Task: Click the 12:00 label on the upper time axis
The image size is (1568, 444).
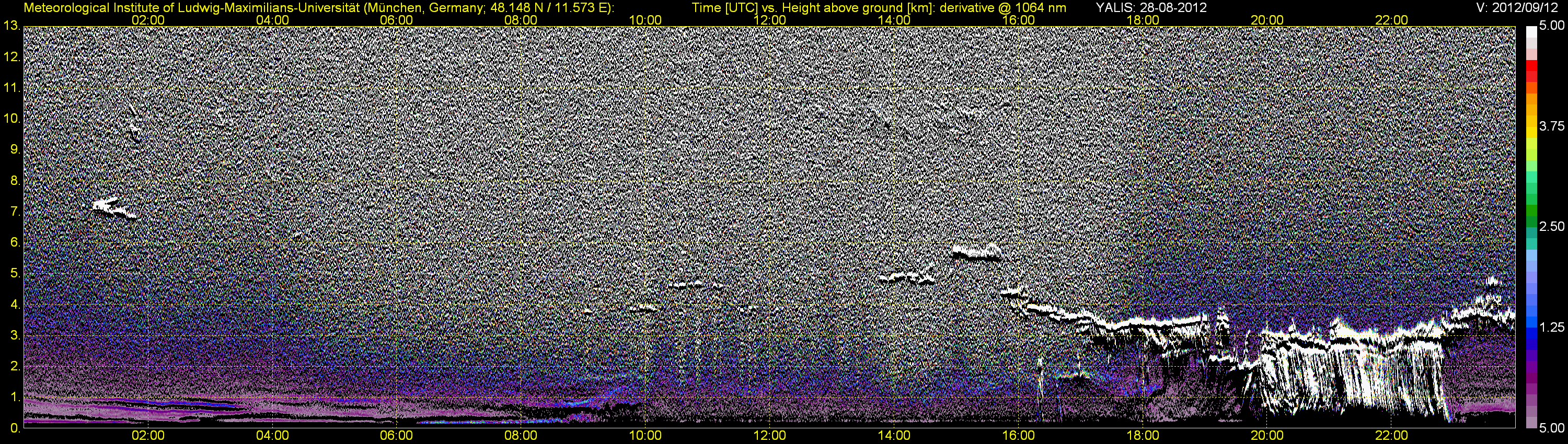Action: click(x=769, y=20)
